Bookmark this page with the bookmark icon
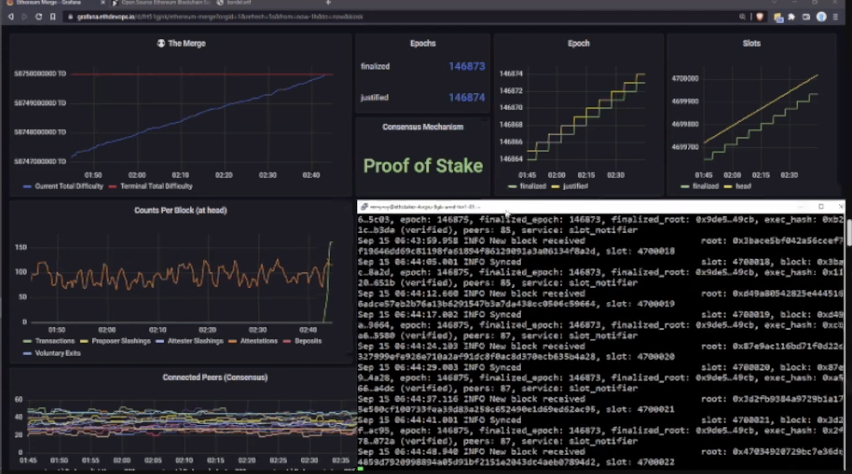 (53, 17)
